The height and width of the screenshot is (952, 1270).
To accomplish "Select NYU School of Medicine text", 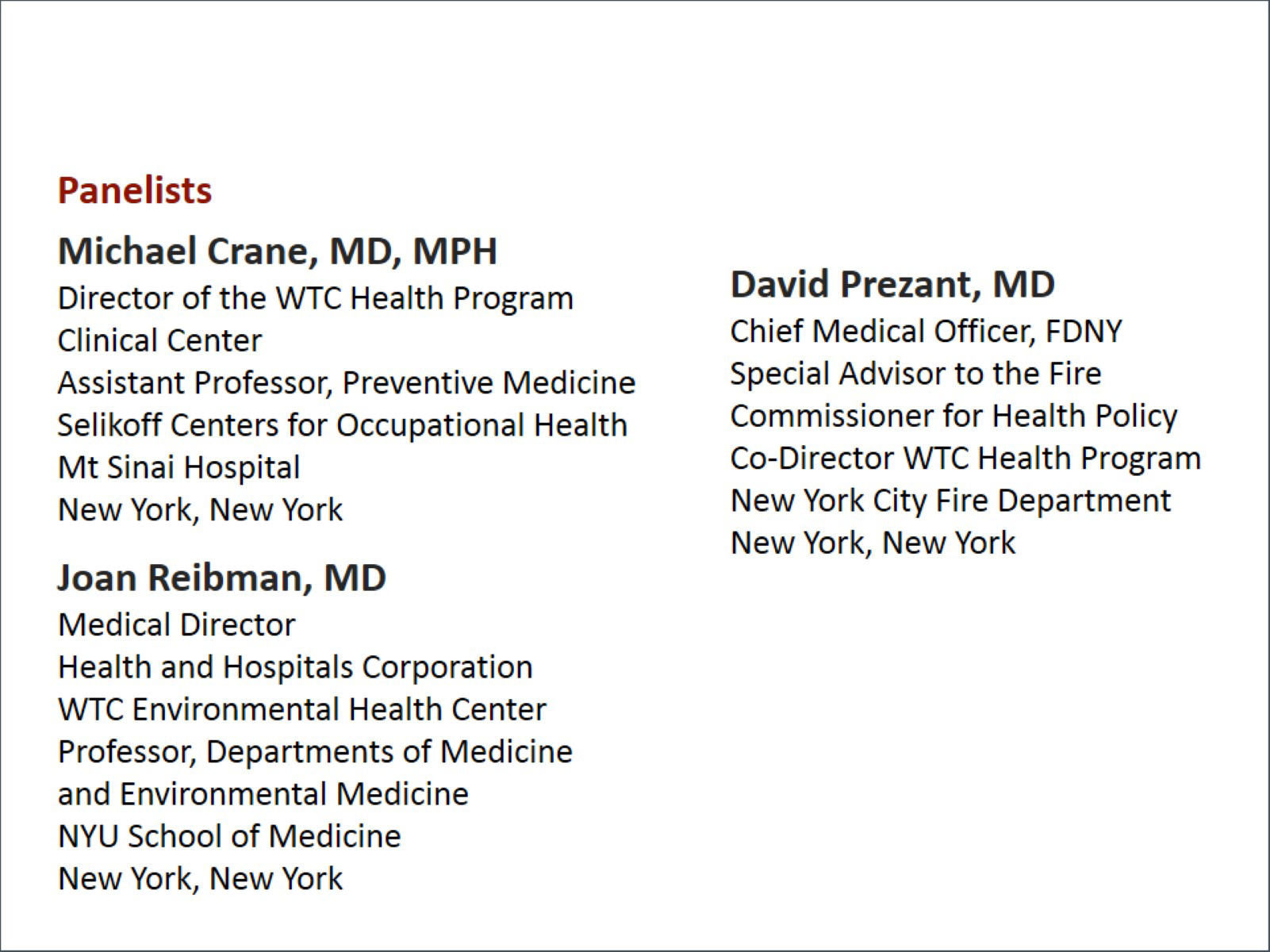I will click(229, 836).
